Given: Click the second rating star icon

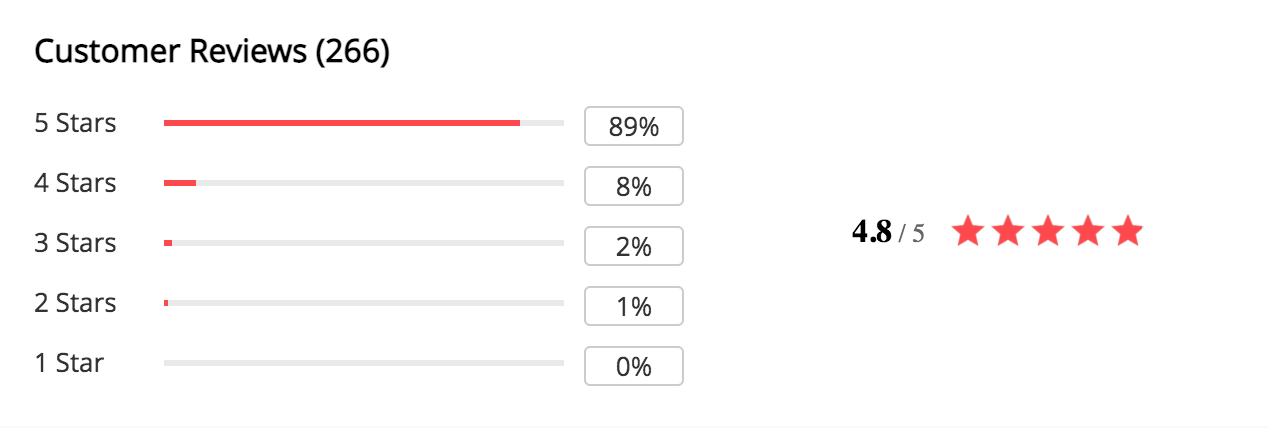Looking at the screenshot, I should pos(1007,231).
